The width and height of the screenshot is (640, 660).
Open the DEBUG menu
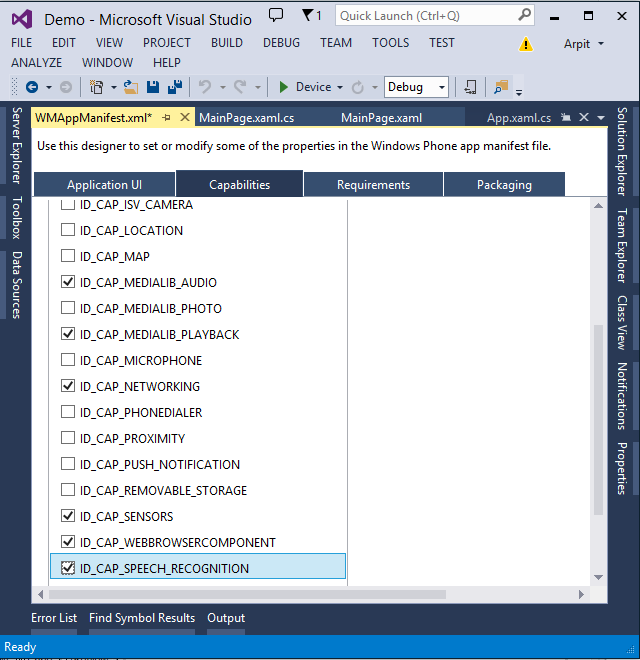[x=281, y=43]
